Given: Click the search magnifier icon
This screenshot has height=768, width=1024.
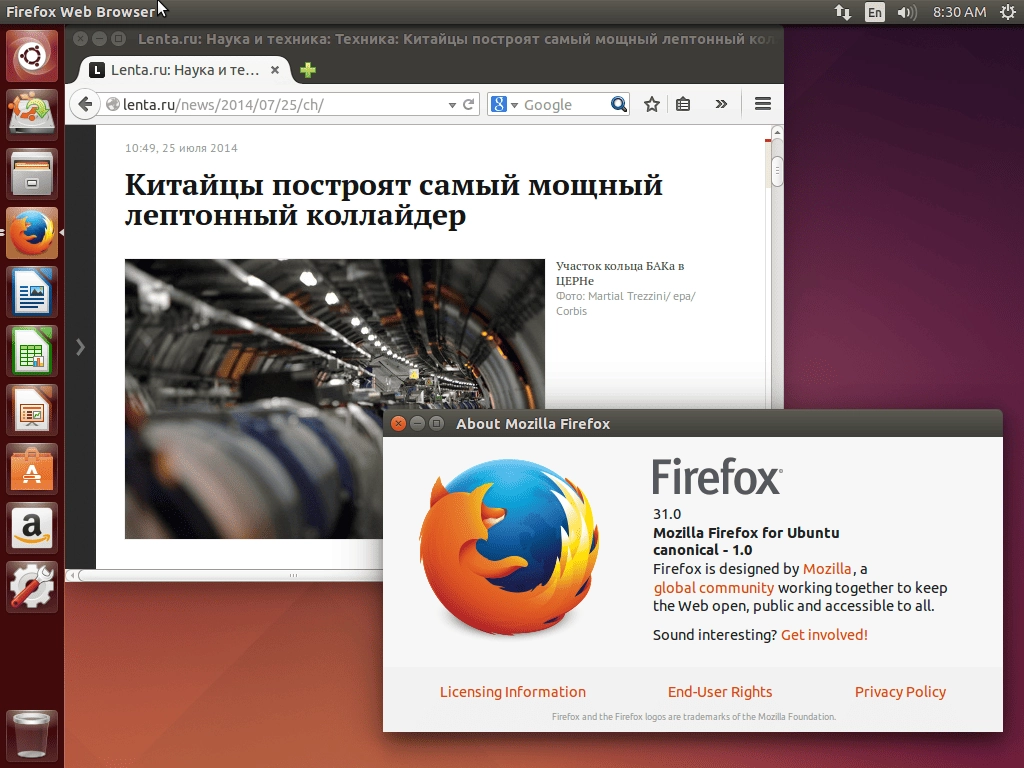Looking at the screenshot, I should pos(618,104).
